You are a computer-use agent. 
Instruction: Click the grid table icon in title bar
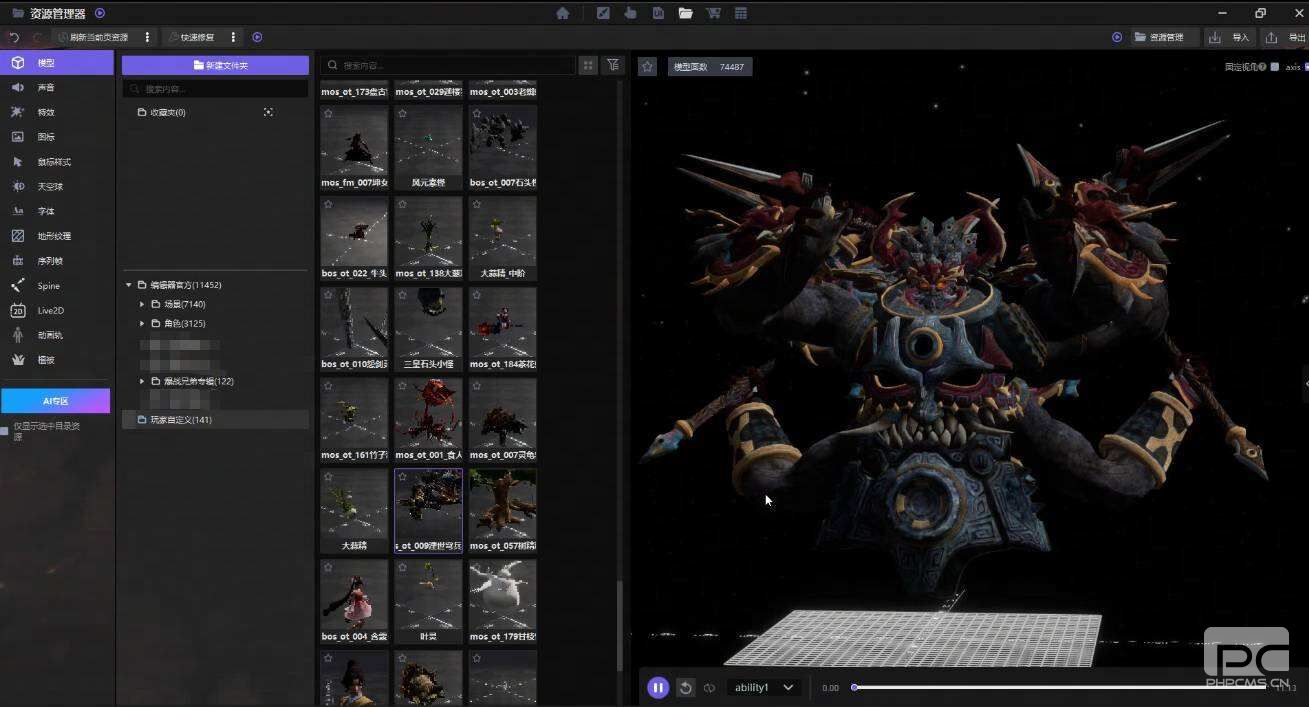[x=741, y=13]
